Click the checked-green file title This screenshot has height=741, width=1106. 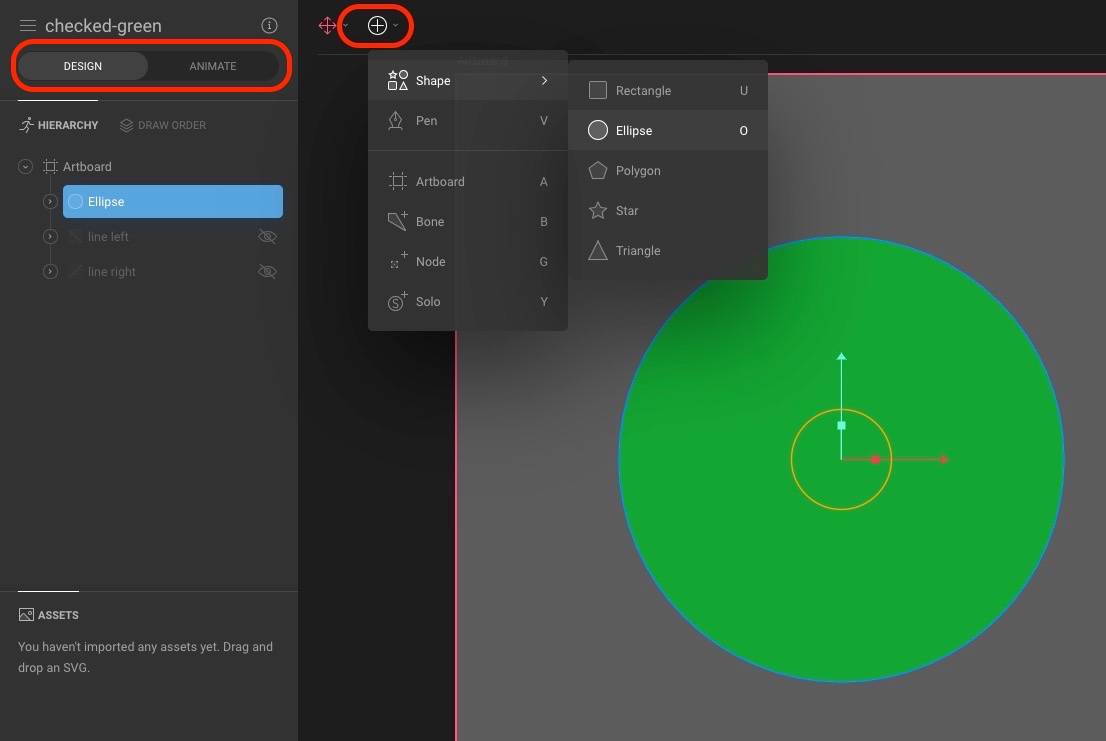[x=103, y=25]
